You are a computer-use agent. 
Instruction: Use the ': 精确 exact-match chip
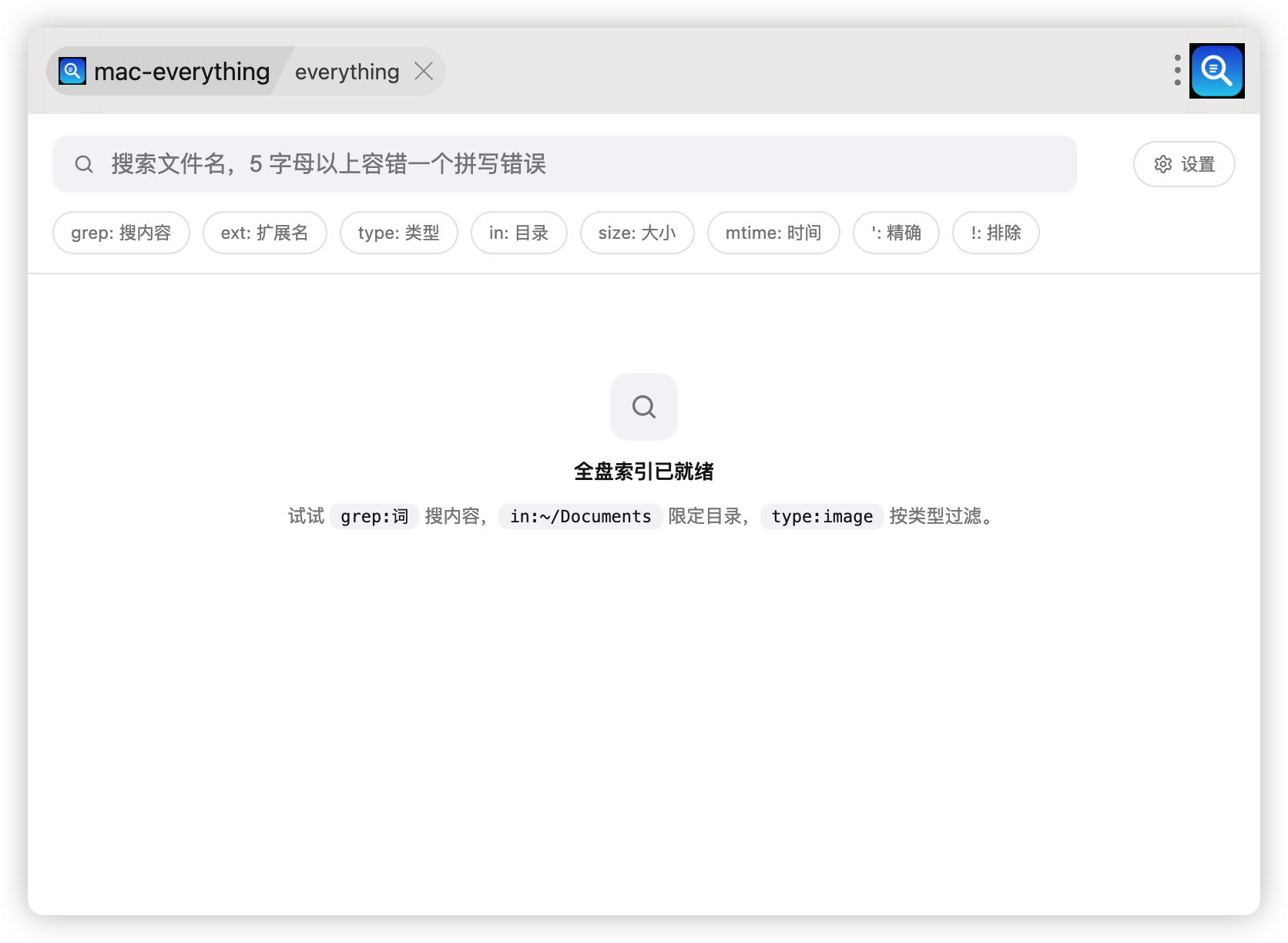pos(896,233)
